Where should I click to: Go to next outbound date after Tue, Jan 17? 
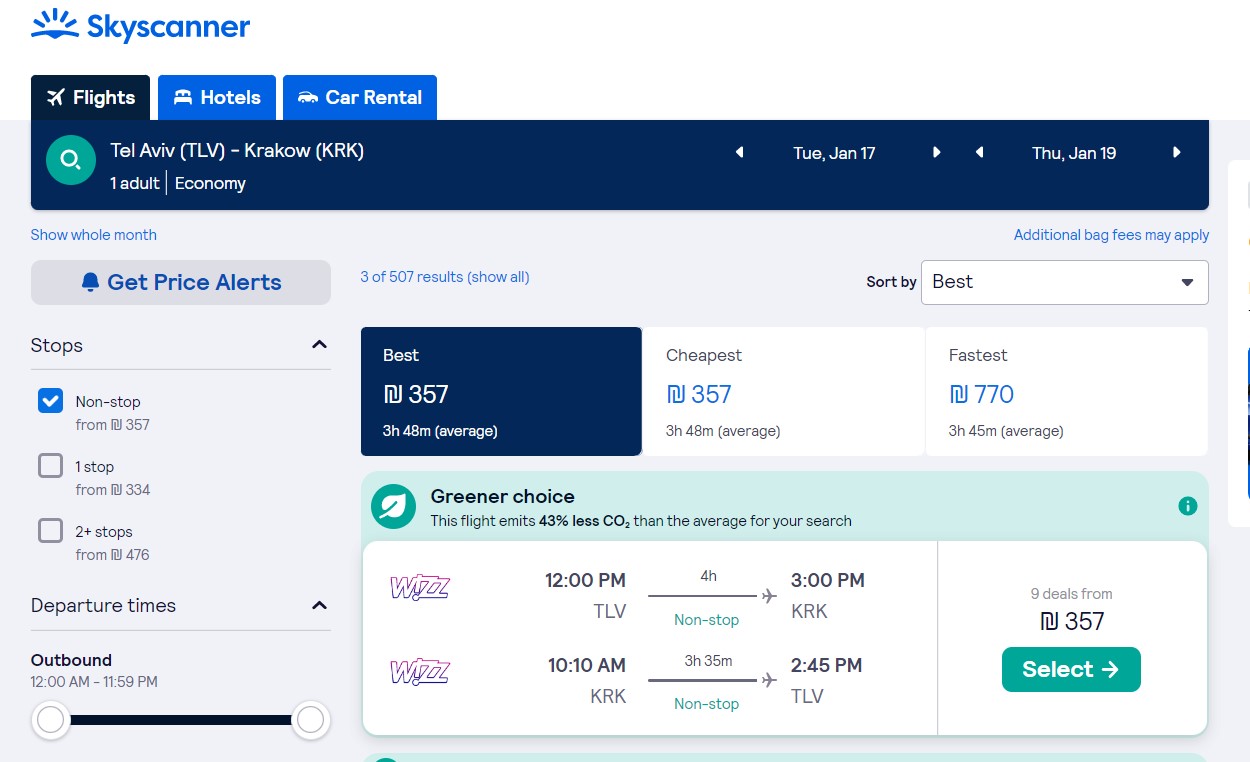click(x=937, y=153)
